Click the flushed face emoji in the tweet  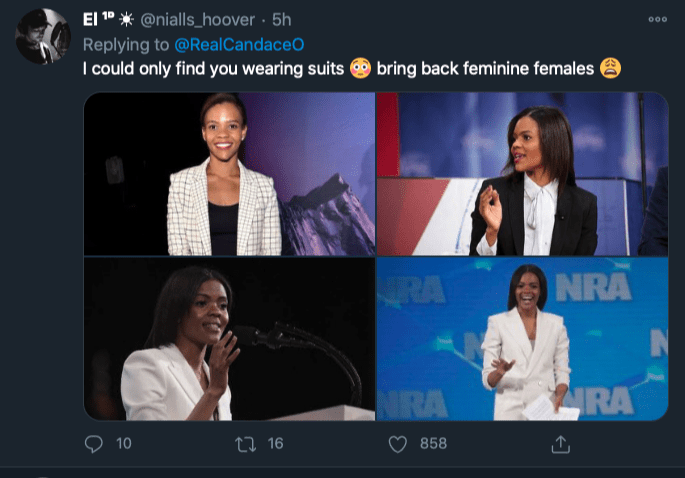(x=361, y=69)
